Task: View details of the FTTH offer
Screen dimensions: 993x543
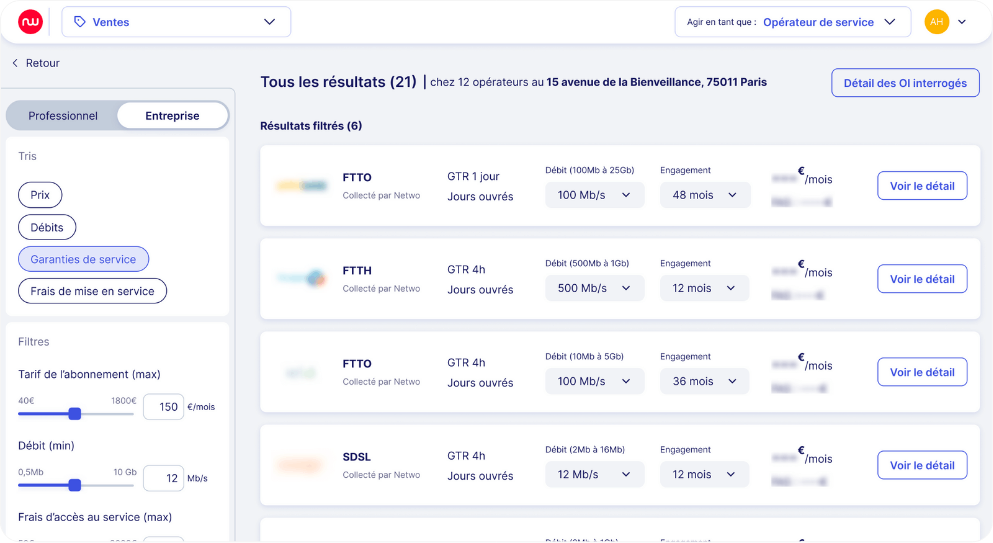Action: click(922, 279)
